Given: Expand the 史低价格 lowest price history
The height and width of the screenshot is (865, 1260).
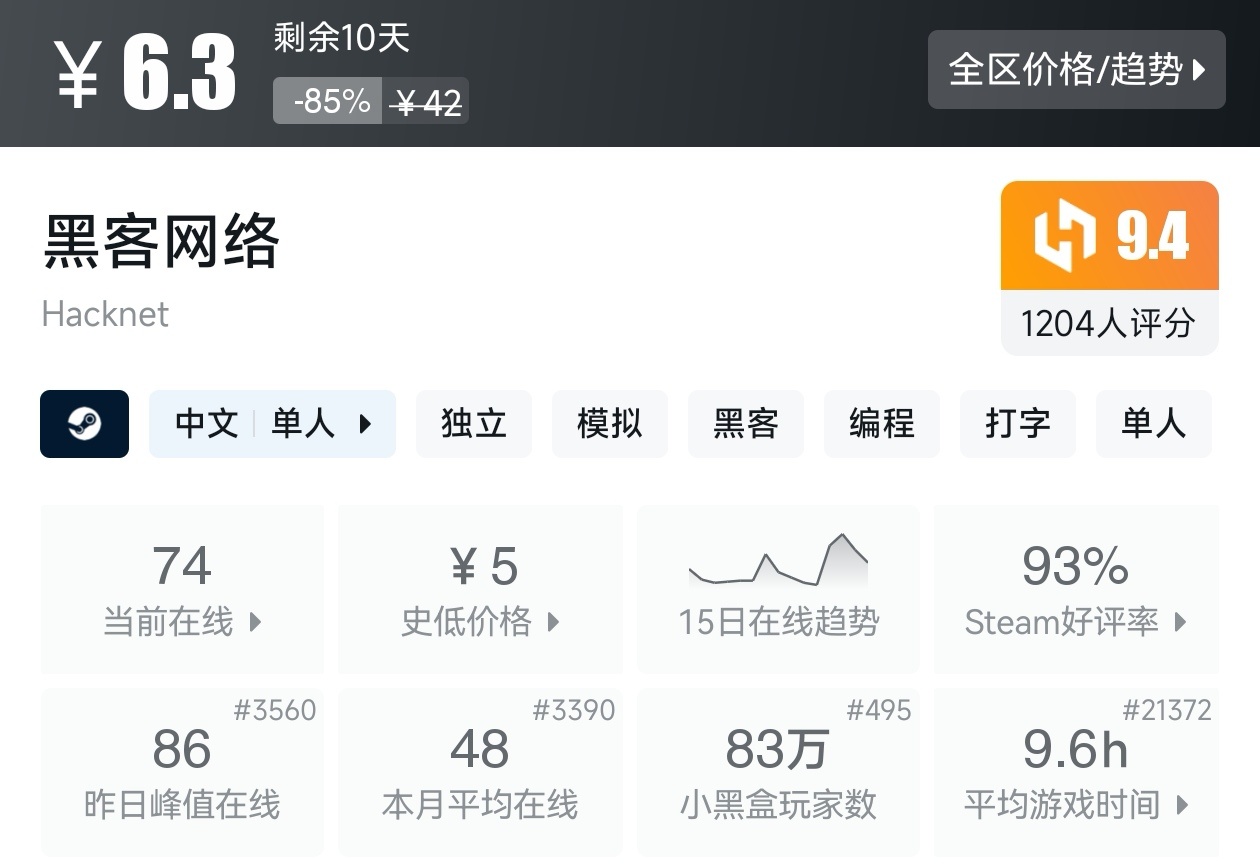Looking at the screenshot, I should click(x=553, y=622).
